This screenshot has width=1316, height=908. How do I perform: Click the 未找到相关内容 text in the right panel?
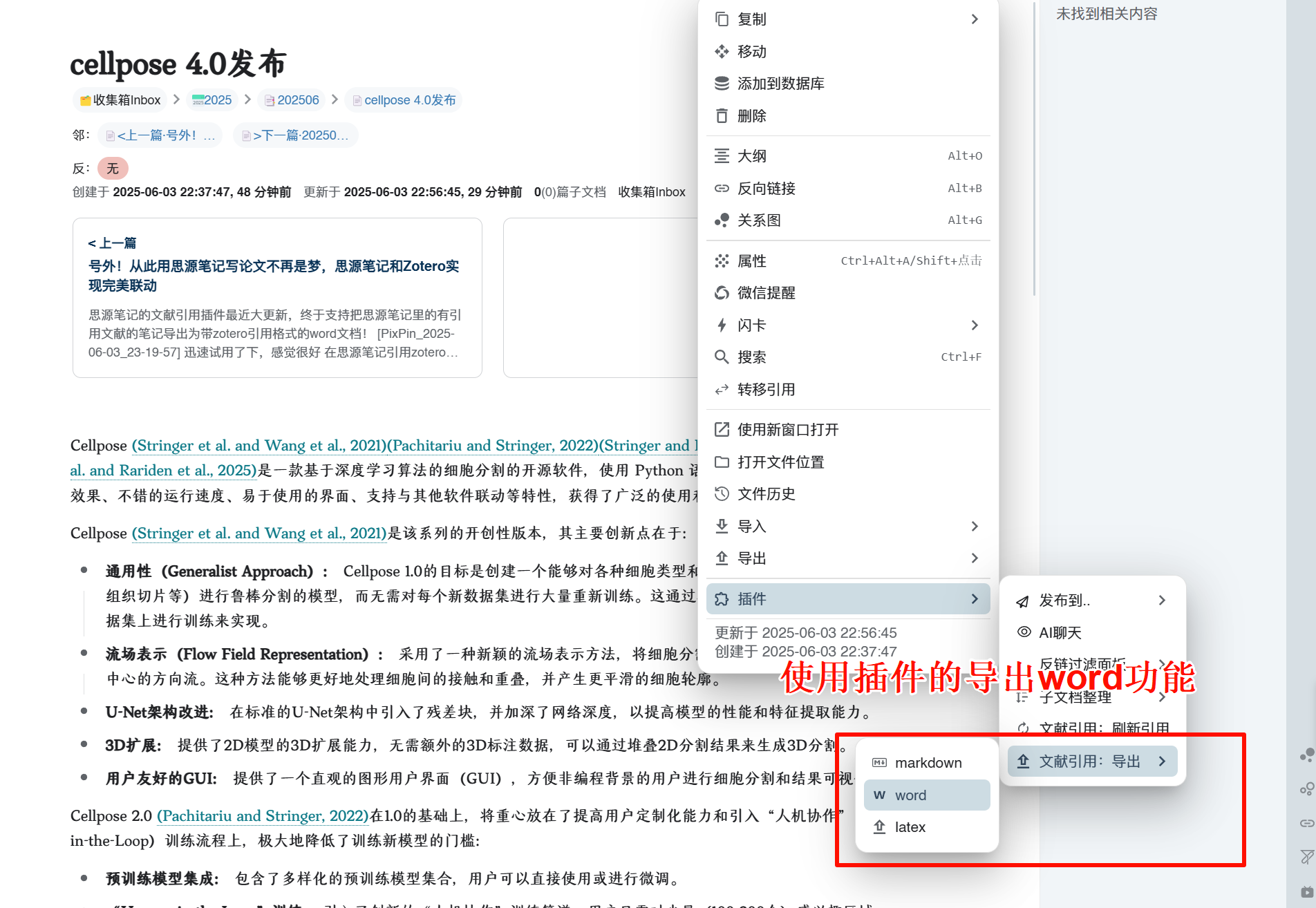point(1107,14)
